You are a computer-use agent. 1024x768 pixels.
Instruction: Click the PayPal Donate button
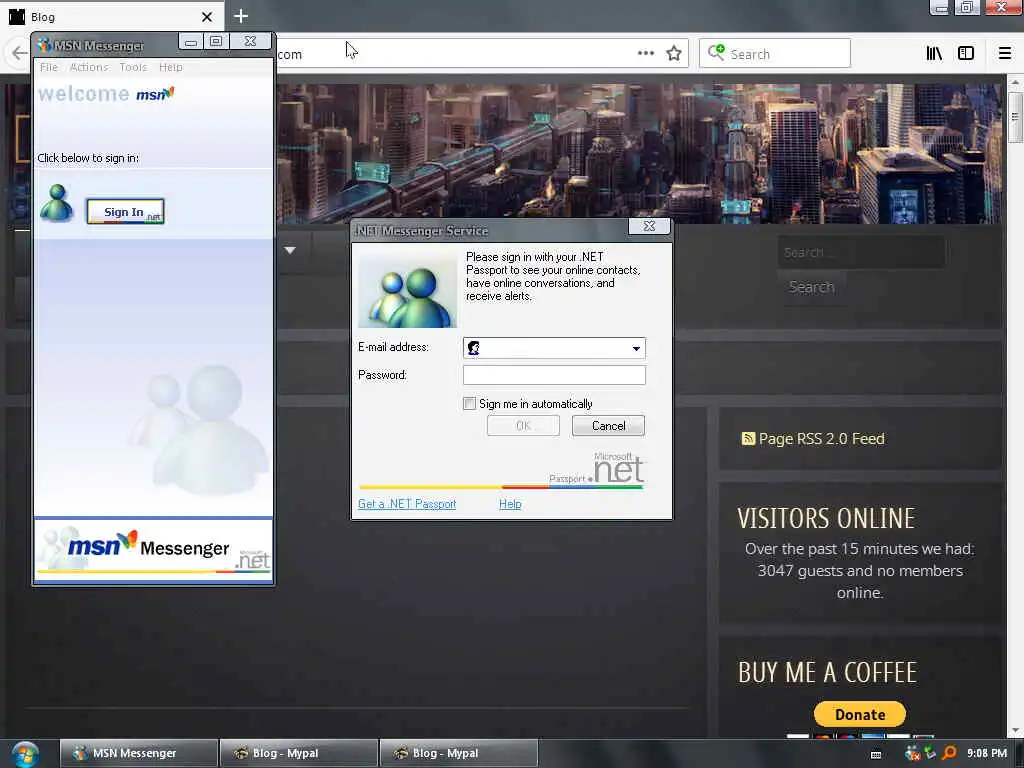pyautogui.click(x=859, y=714)
